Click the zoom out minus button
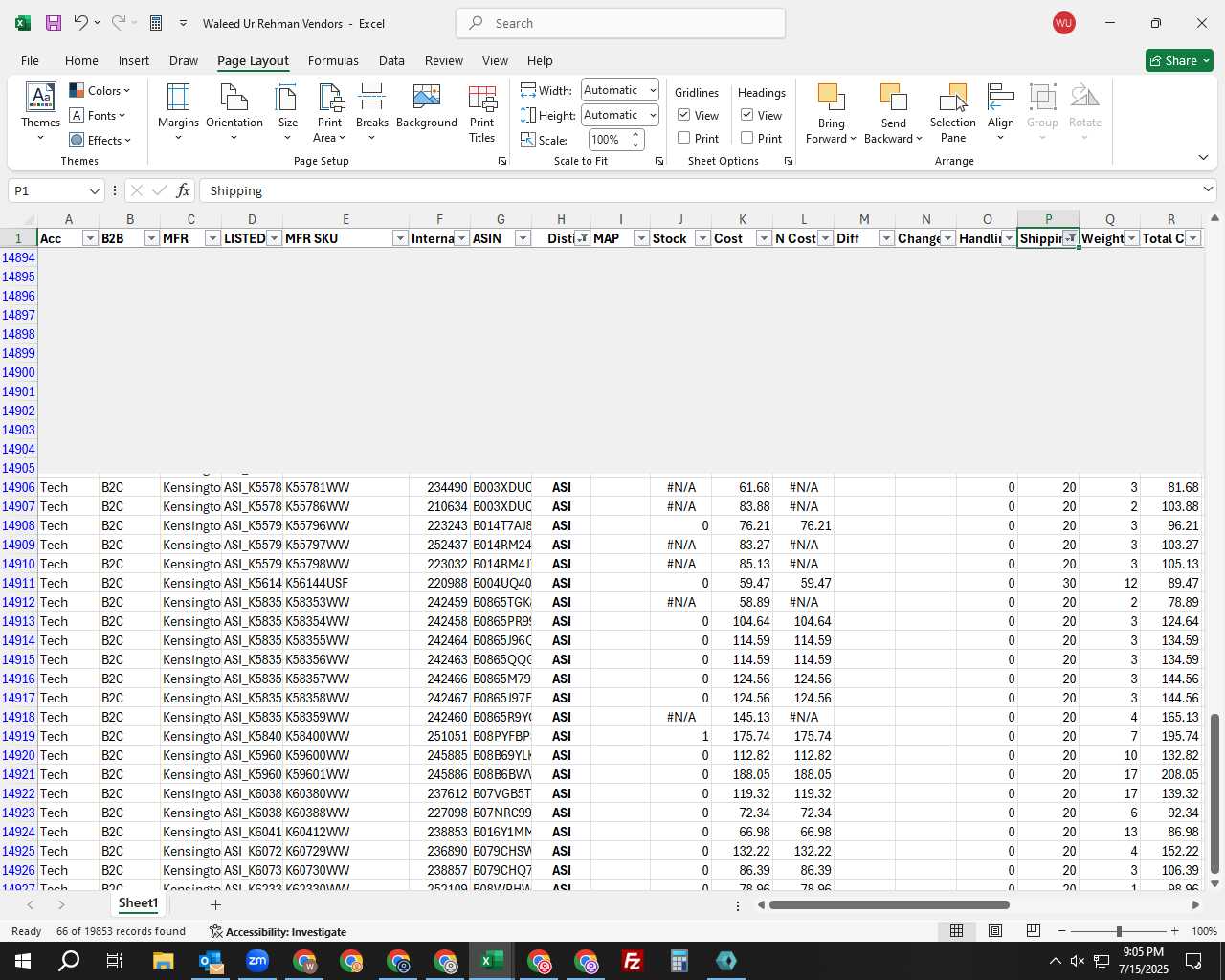The width and height of the screenshot is (1225, 980). tap(1061, 931)
